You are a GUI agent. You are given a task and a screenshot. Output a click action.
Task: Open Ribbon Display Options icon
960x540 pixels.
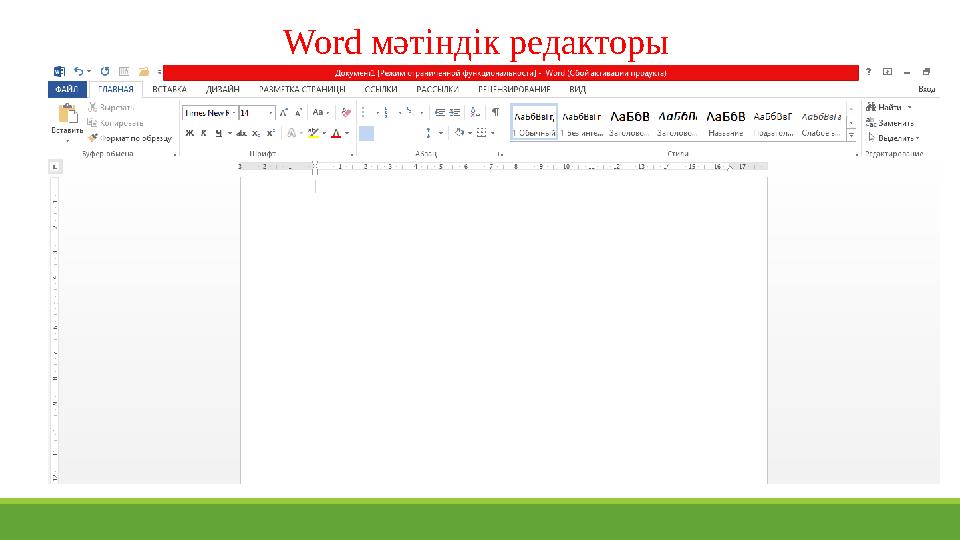[887, 72]
